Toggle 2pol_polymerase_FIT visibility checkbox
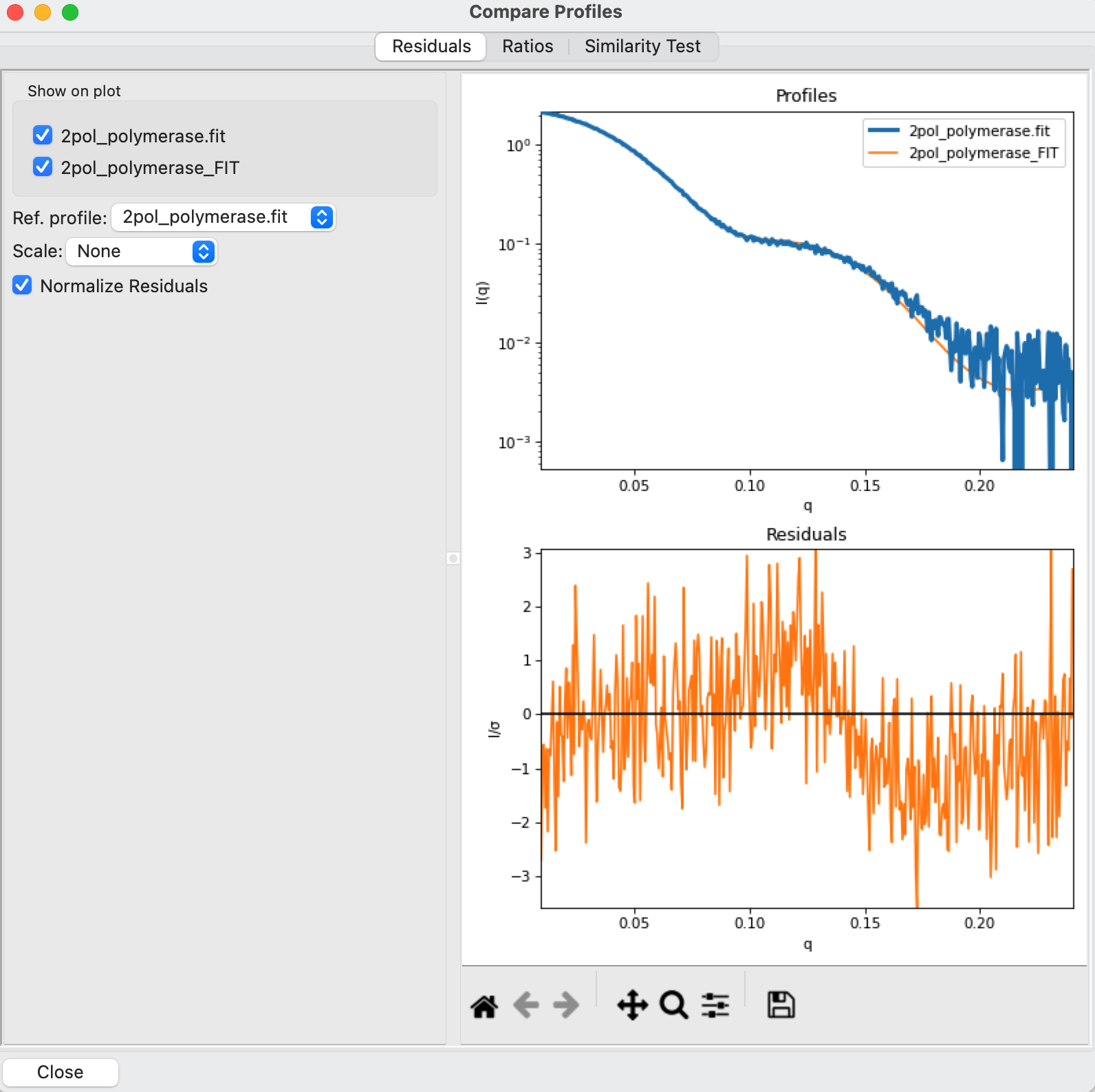The height and width of the screenshot is (1092, 1095). [x=43, y=167]
